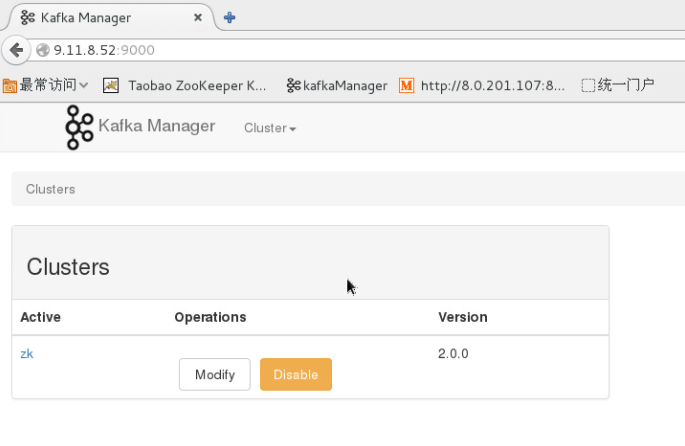
Task: Click the Clusters panel heading
Action: point(68,266)
